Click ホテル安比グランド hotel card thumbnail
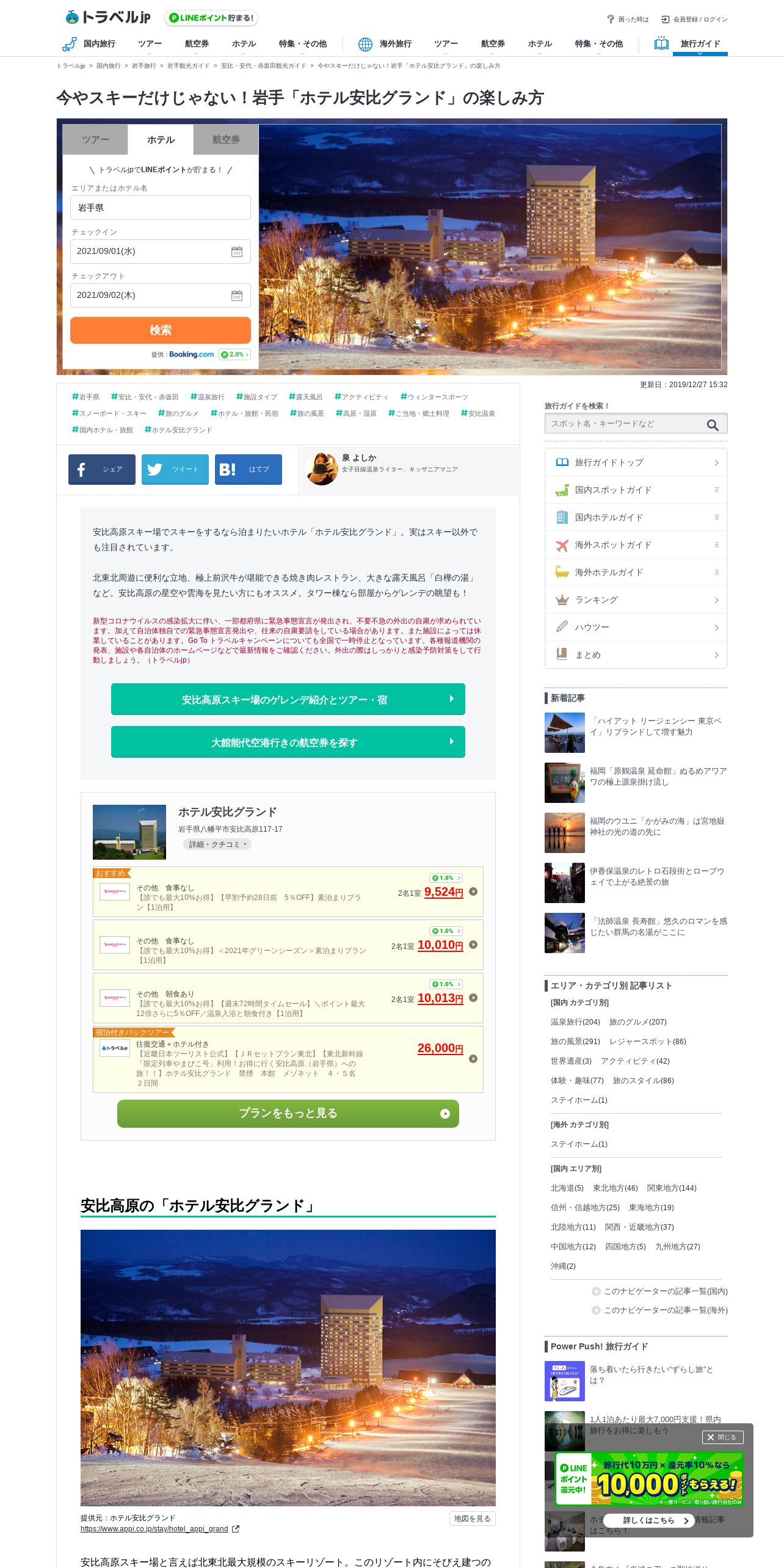 129,832
